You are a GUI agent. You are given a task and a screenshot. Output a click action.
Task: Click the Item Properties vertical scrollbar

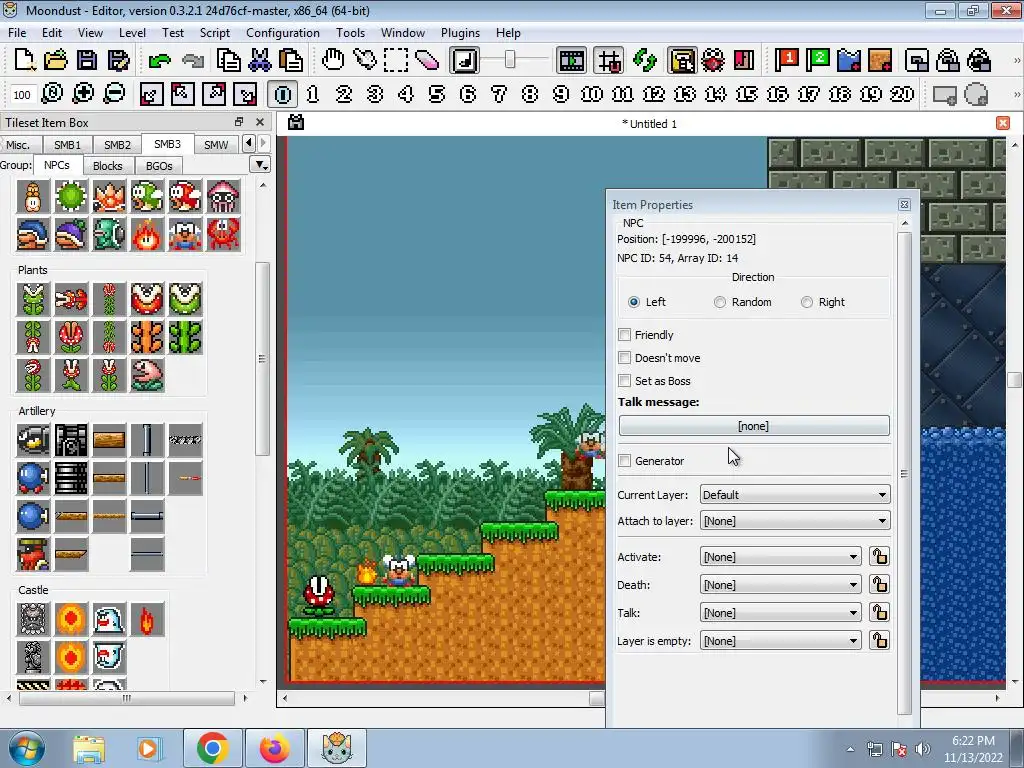[904, 473]
